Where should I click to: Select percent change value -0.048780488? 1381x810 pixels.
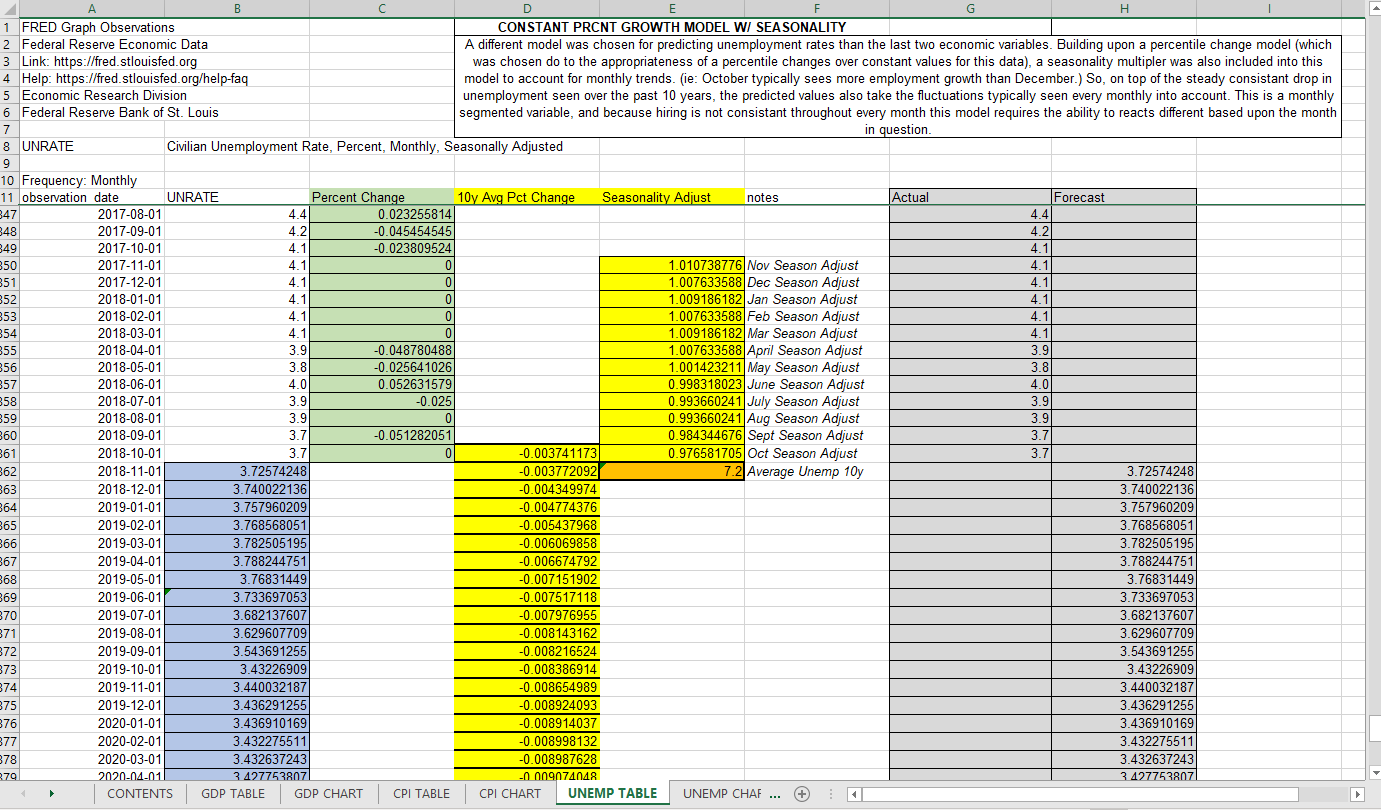pos(381,350)
